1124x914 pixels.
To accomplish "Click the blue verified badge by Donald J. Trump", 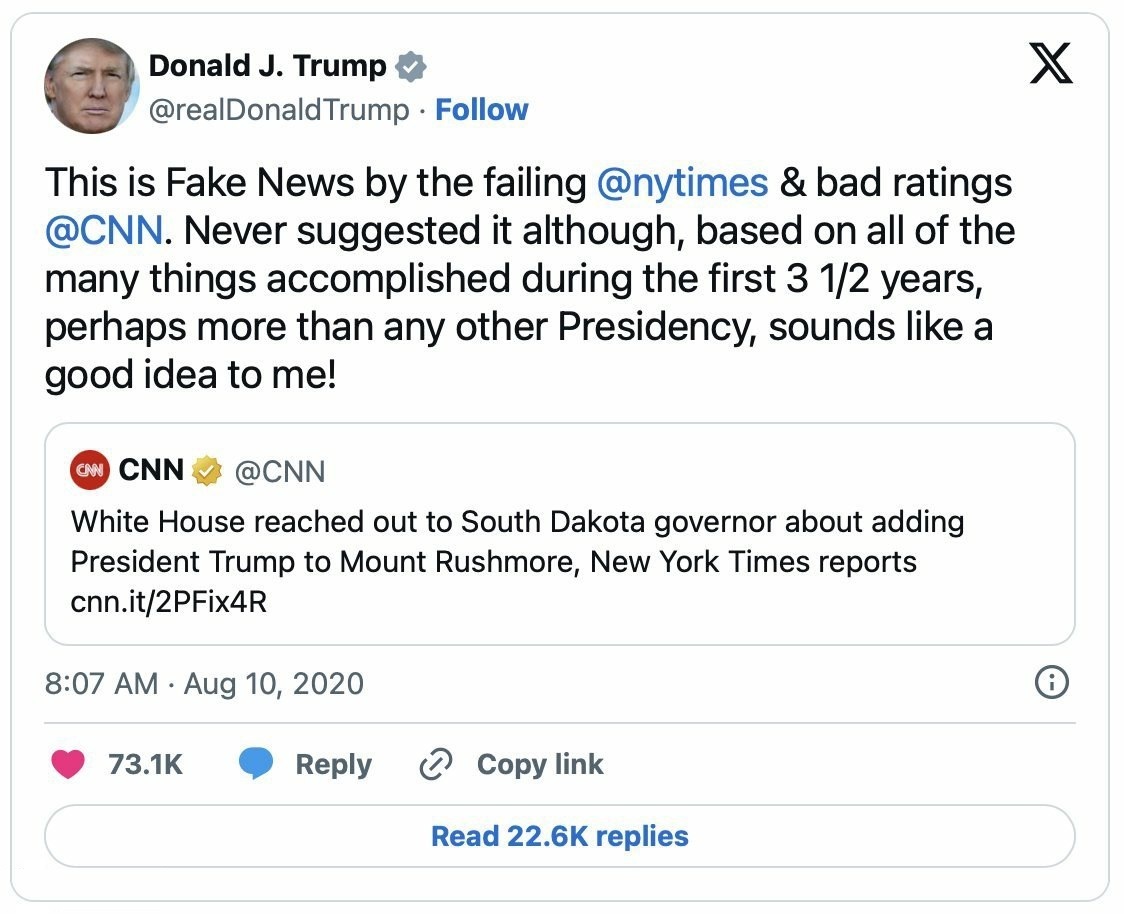I will pyautogui.click(x=411, y=67).
